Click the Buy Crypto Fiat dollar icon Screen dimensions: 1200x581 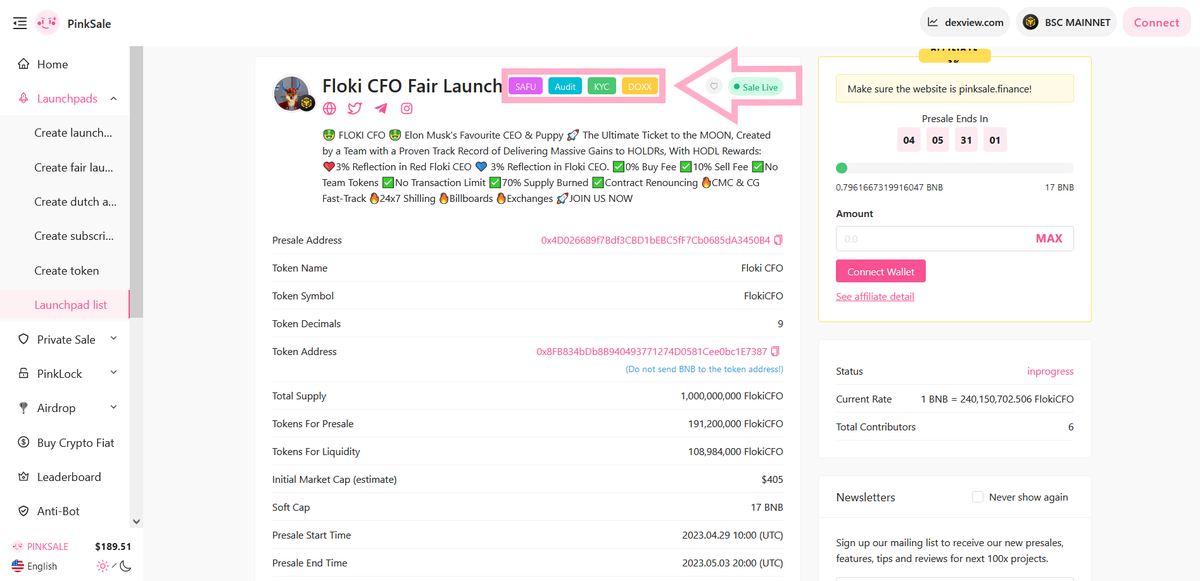(24, 443)
